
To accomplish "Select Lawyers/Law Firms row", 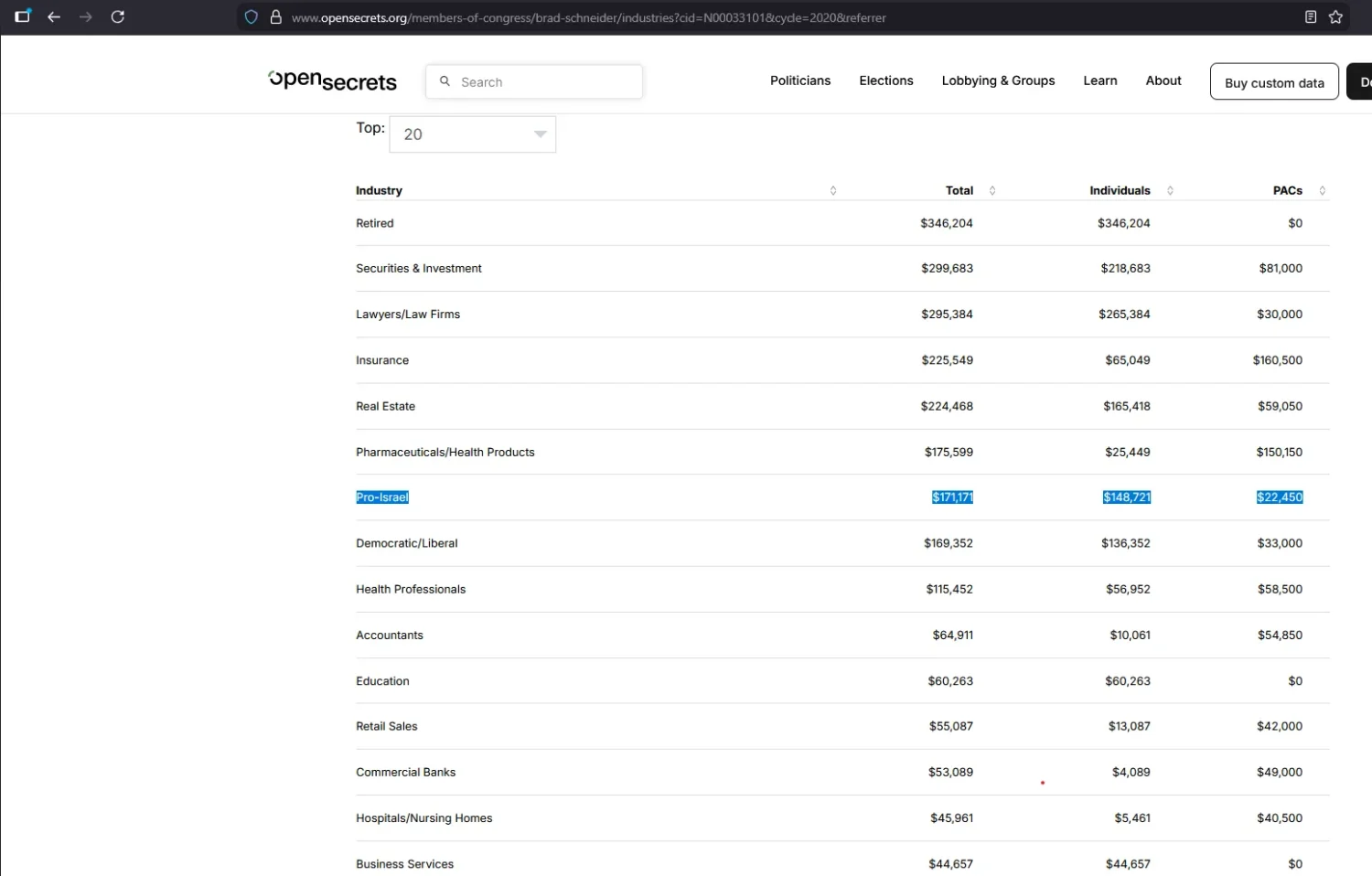I will [x=842, y=315].
